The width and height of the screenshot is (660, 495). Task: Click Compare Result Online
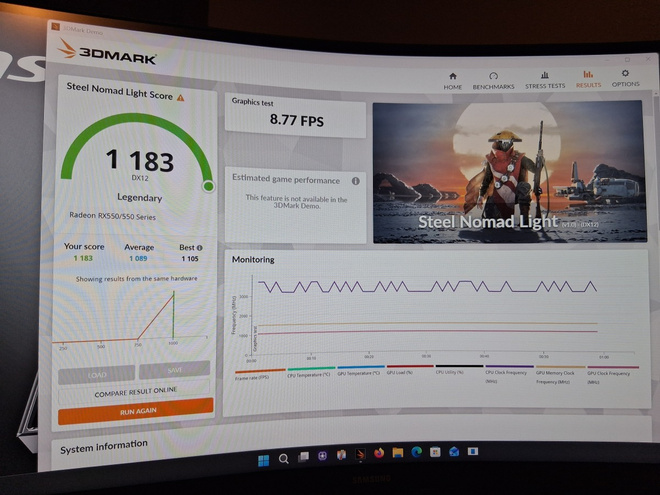click(136, 392)
